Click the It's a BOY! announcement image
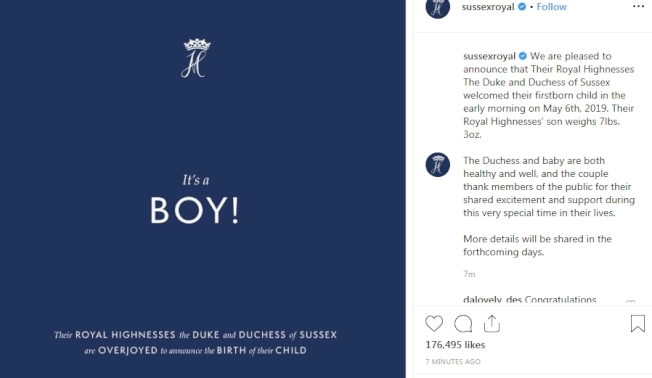The height and width of the screenshot is (378, 652). [x=203, y=189]
